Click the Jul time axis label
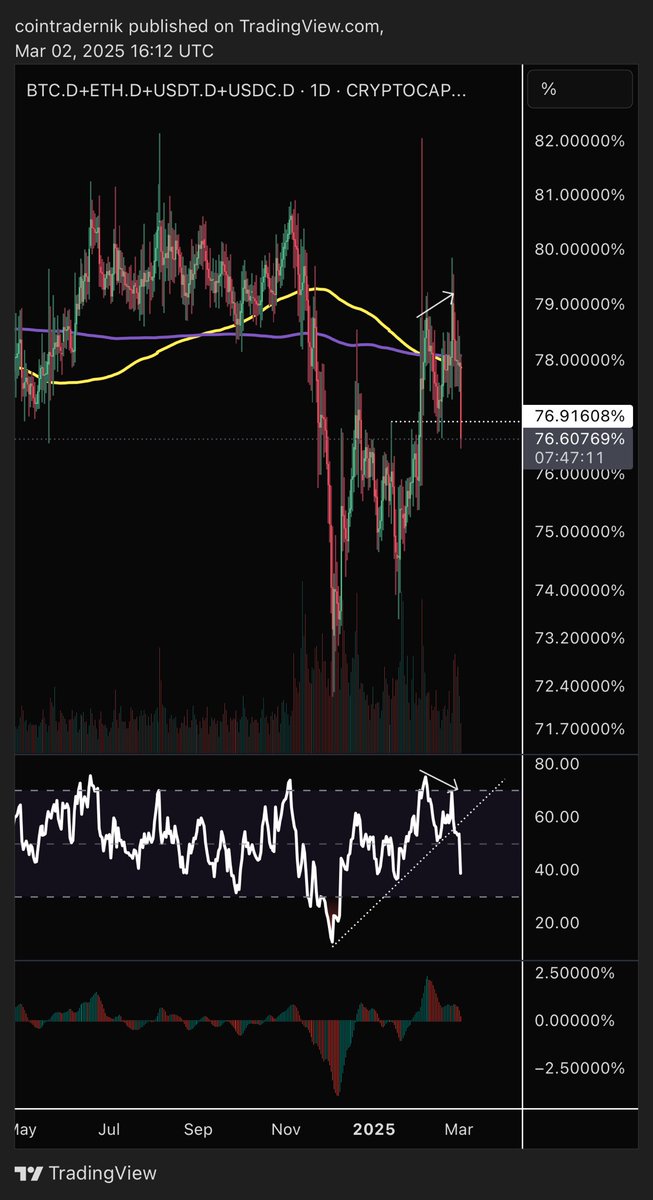This screenshot has width=653, height=1200. (x=110, y=1130)
